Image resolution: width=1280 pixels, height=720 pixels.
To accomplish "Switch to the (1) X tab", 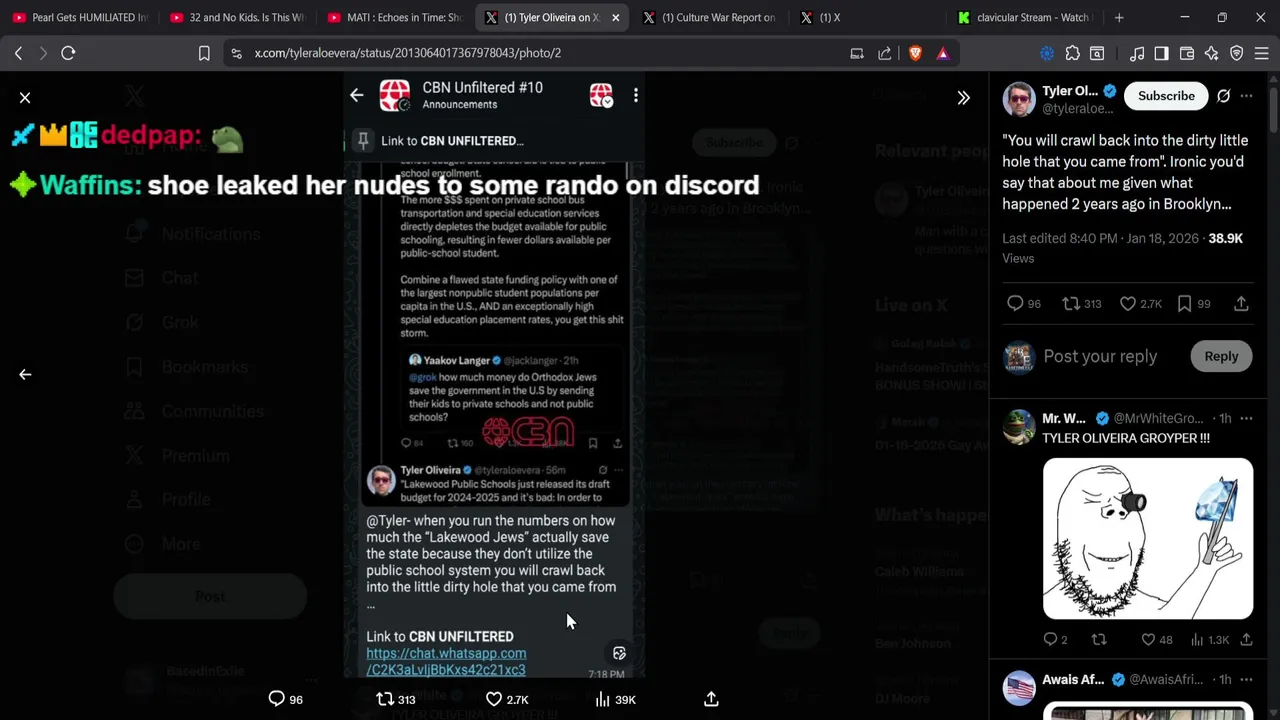I will (x=868, y=17).
